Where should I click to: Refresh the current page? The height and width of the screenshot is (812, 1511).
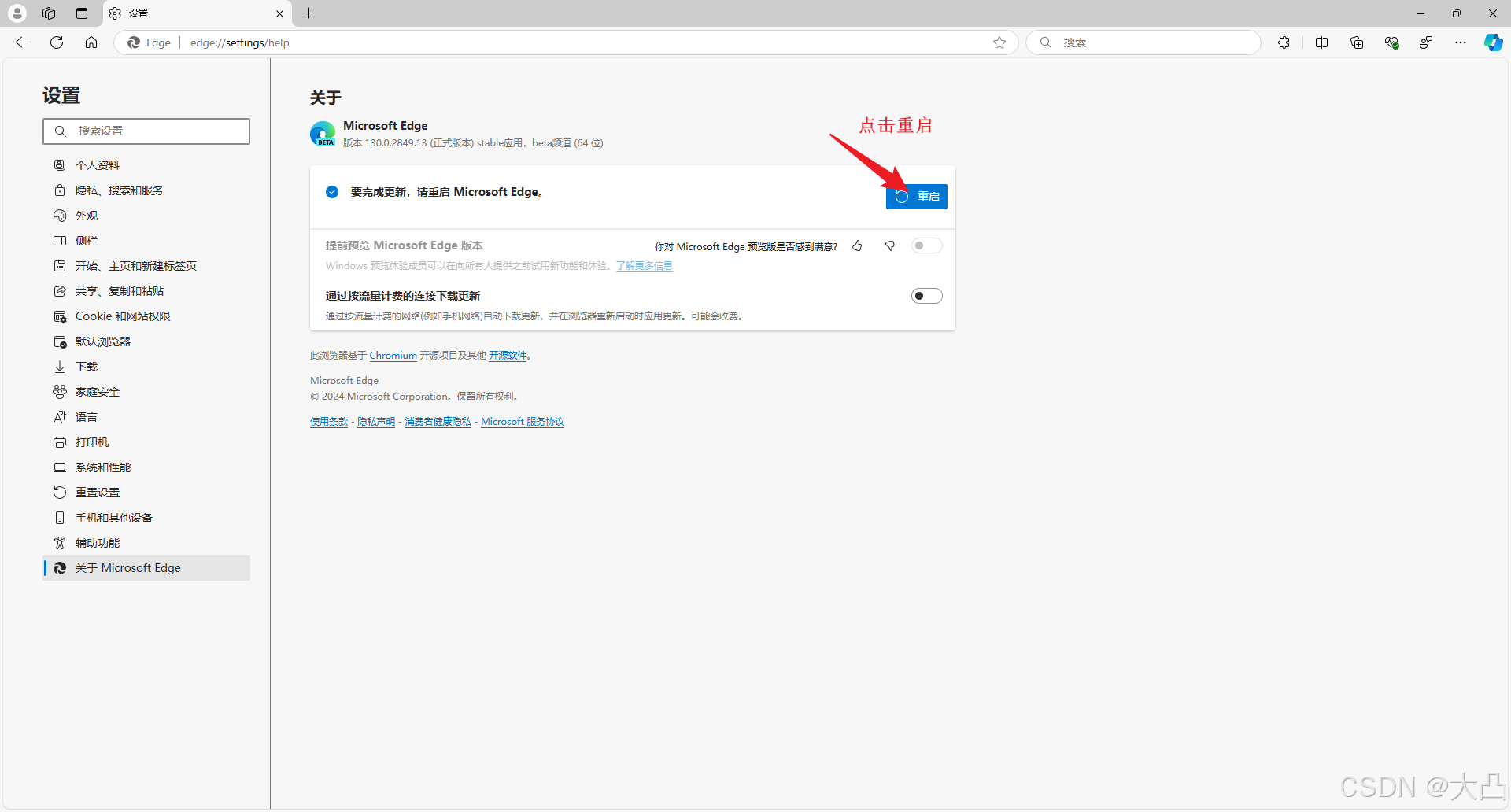(x=57, y=42)
